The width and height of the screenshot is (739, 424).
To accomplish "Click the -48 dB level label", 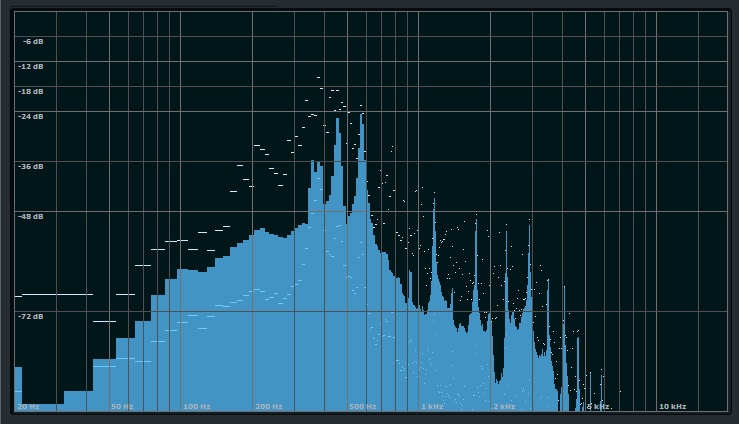I will pyautogui.click(x=31, y=216).
